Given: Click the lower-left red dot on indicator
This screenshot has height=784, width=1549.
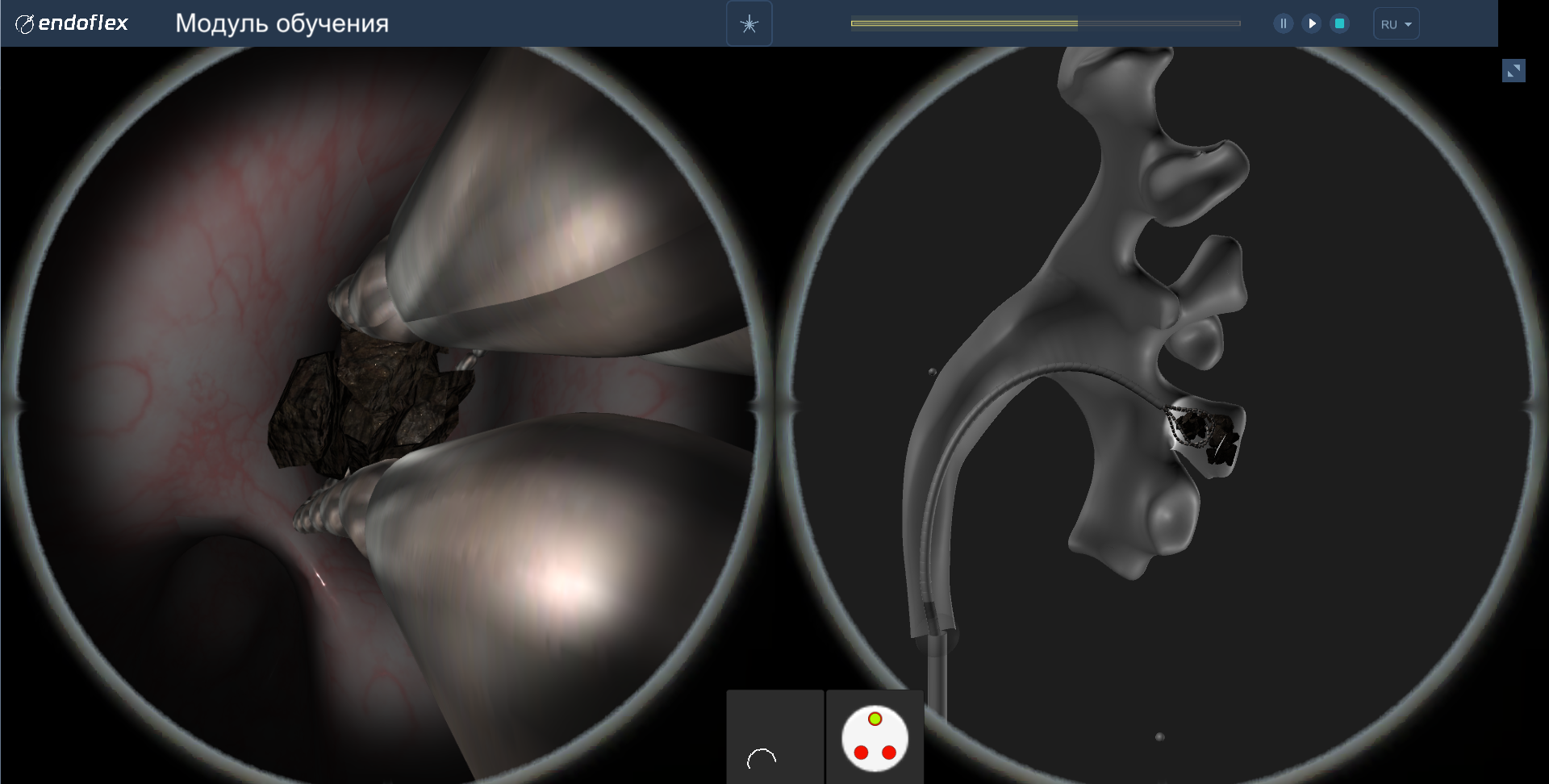Looking at the screenshot, I should tap(861, 753).
